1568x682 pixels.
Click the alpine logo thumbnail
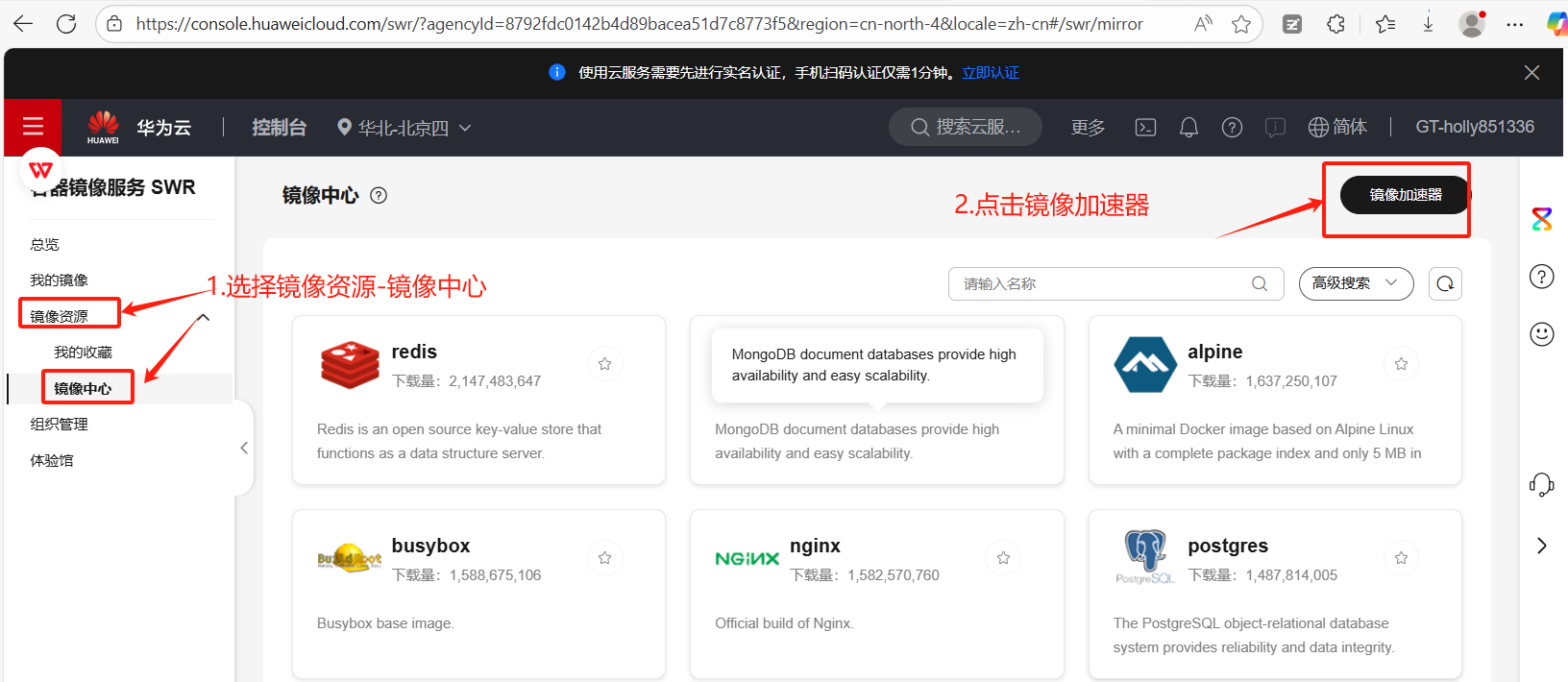pyautogui.click(x=1145, y=365)
